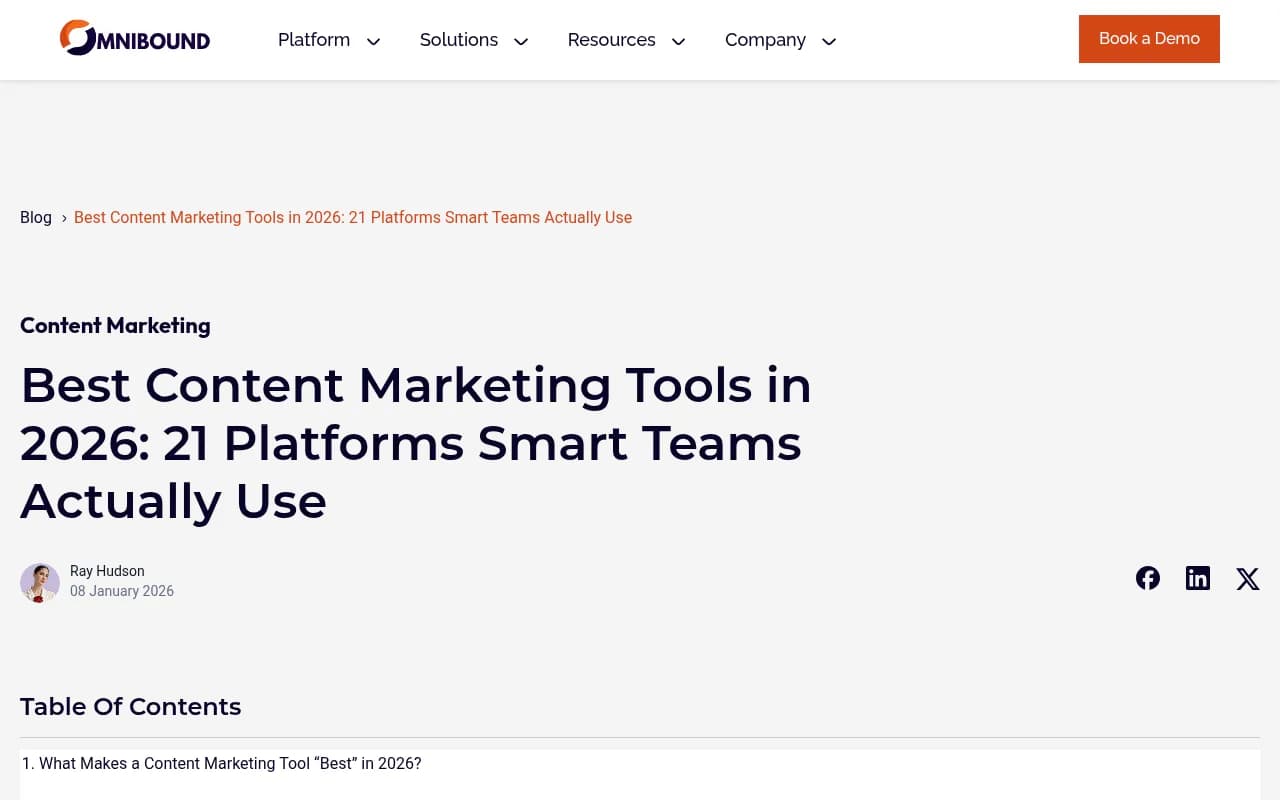Viewport: 1280px width, 800px height.
Task: Open the Company menu
Action: (x=765, y=40)
